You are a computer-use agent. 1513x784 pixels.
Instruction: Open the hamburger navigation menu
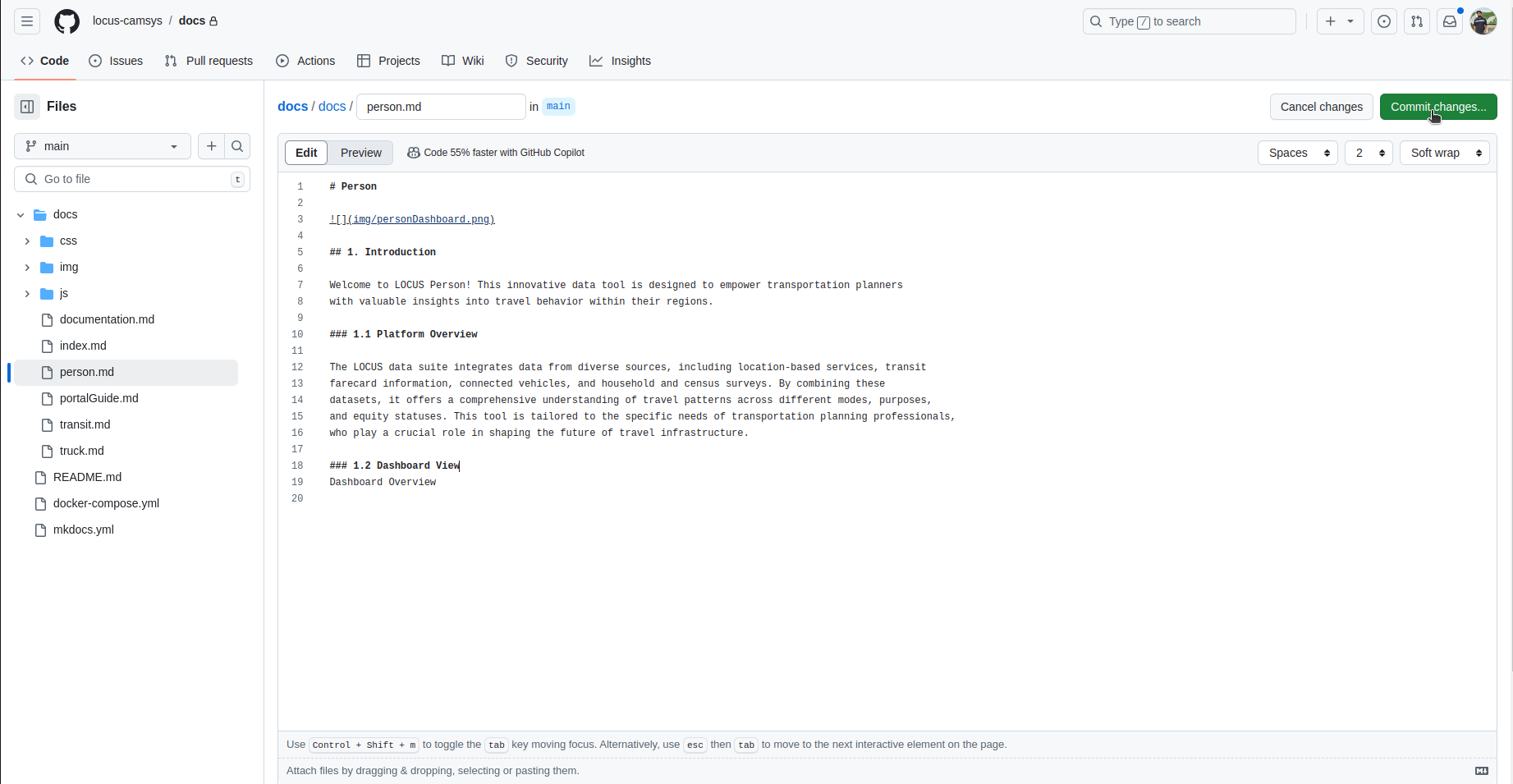click(x=27, y=21)
